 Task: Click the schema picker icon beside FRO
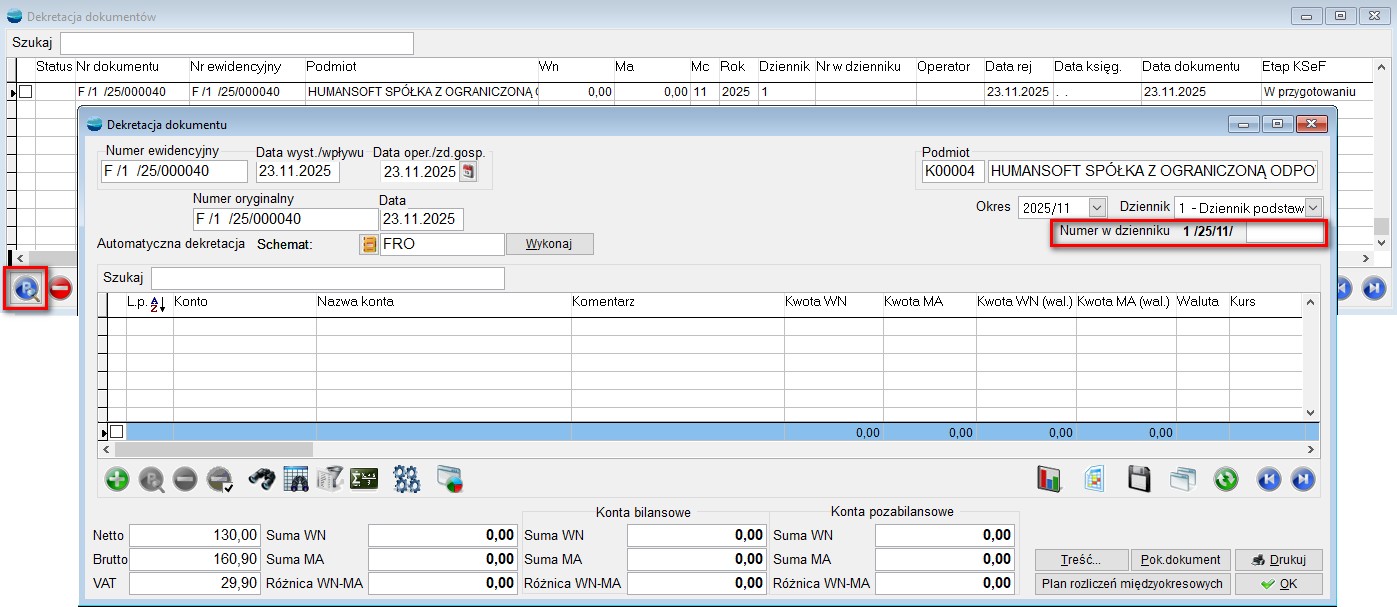pyautogui.click(x=369, y=244)
